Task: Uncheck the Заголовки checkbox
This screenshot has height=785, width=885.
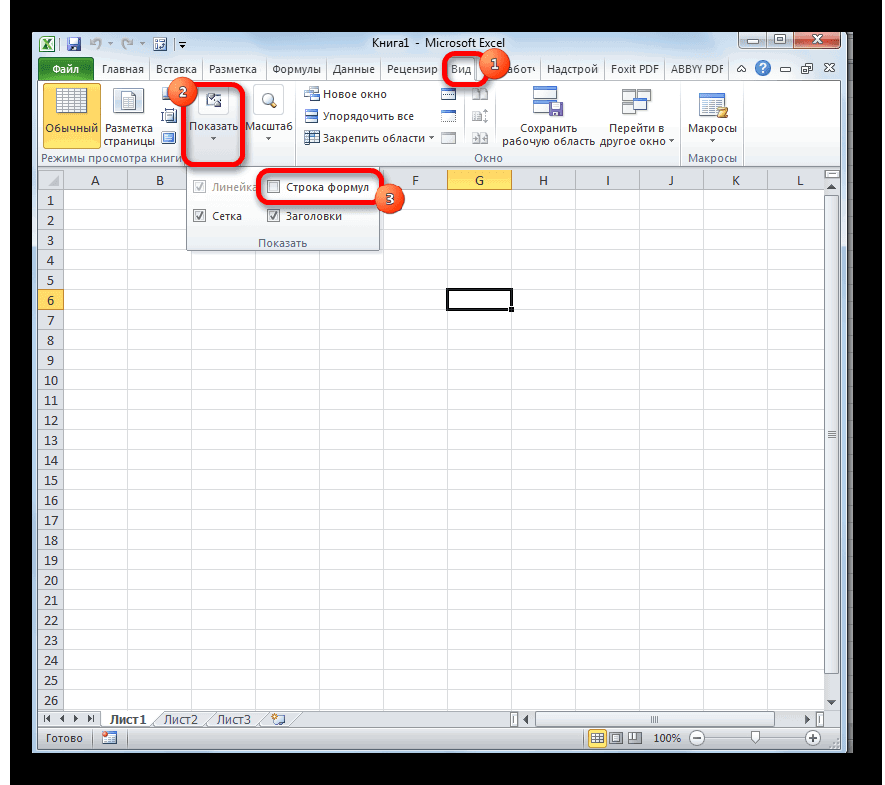Action: pos(274,216)
